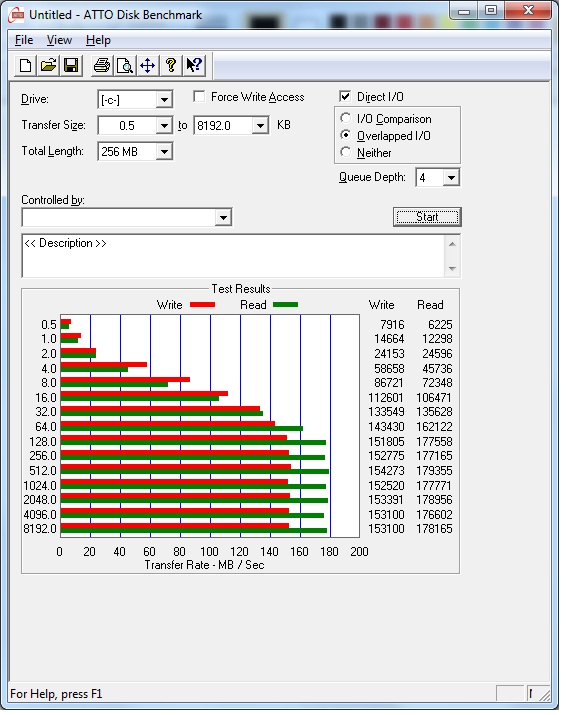Open About with the question mark icon
The height and width of the screenshot is (715, 566).
pos(171,66)
